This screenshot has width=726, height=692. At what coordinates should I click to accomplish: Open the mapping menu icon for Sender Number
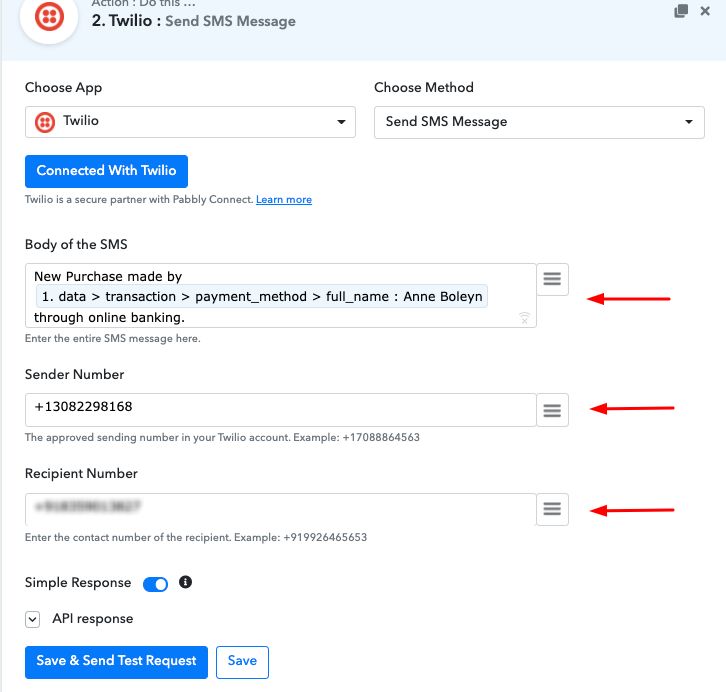pos(552,410)
